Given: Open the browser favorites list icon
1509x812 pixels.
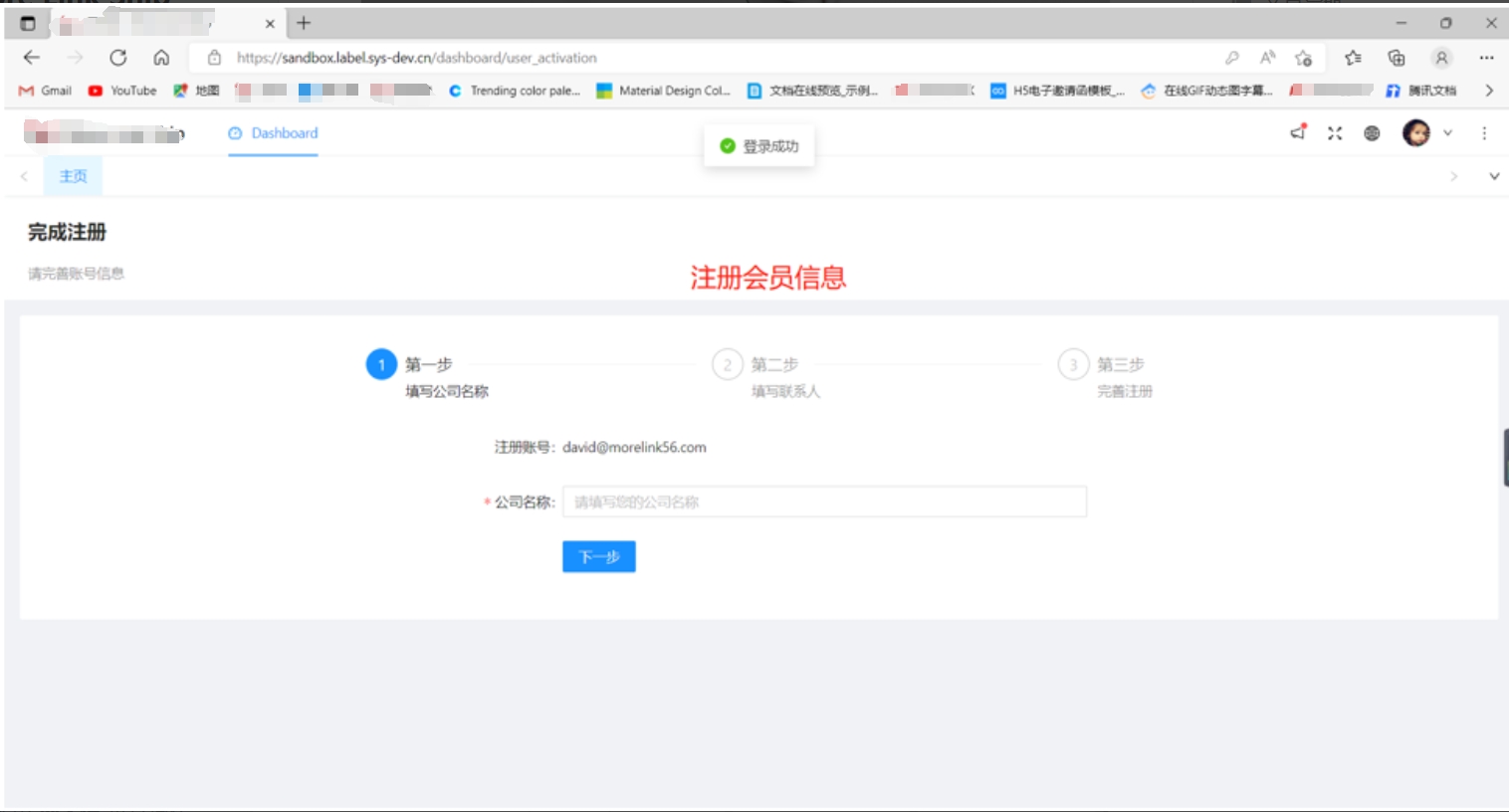Looking at the screenshot, I should 1353,58.
